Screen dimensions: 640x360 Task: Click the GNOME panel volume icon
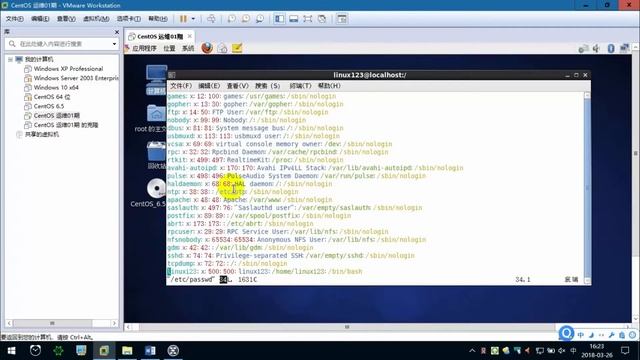(596, 49)
